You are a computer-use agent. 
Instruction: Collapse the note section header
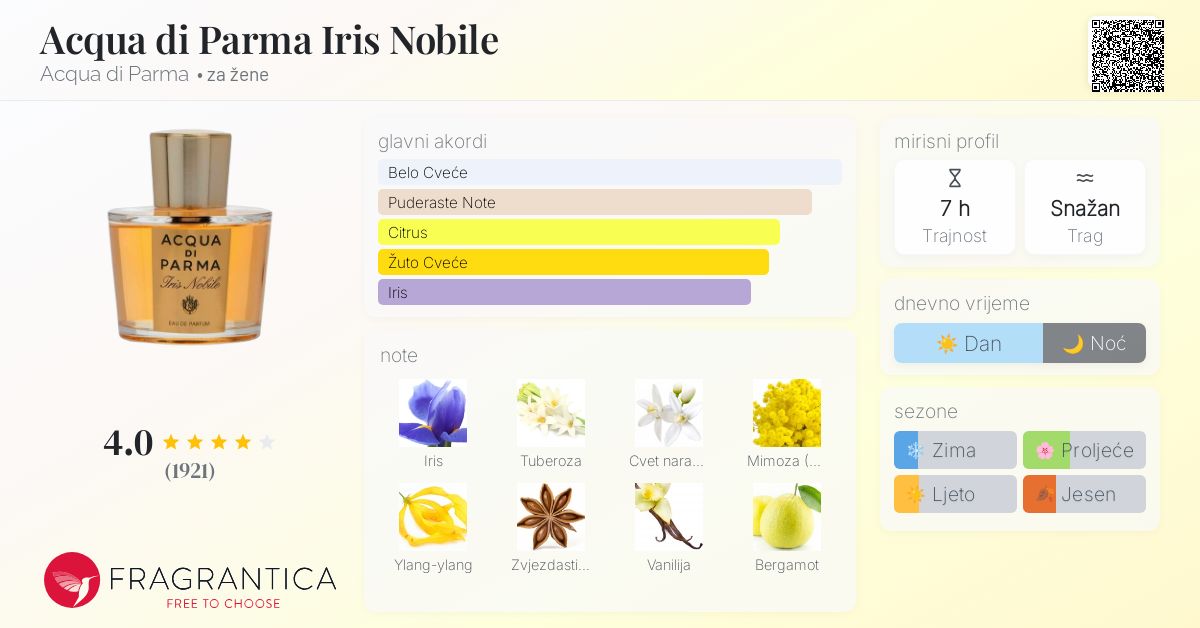point(399,356)
